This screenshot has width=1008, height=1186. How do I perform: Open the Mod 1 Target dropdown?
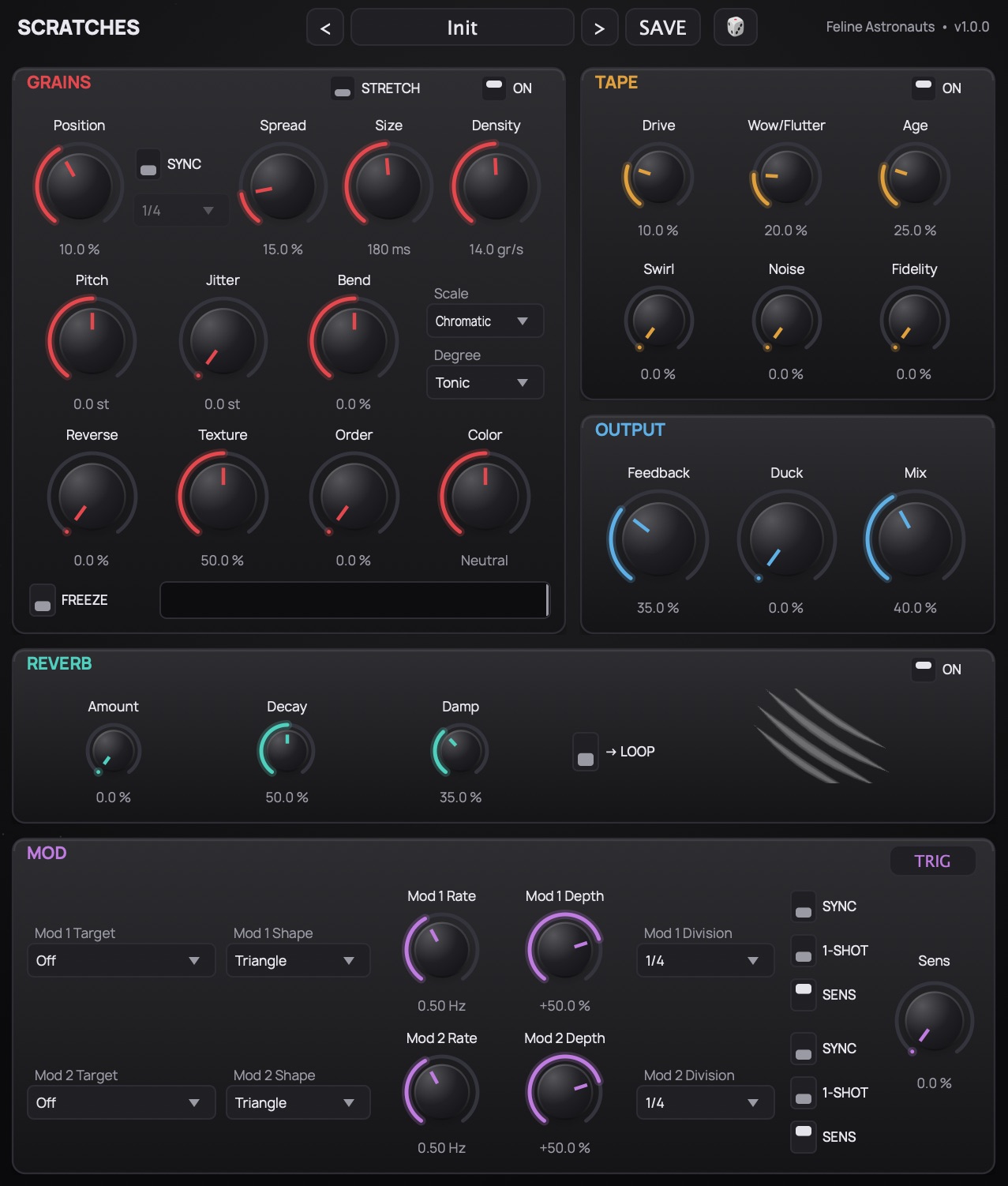[121, 961]
